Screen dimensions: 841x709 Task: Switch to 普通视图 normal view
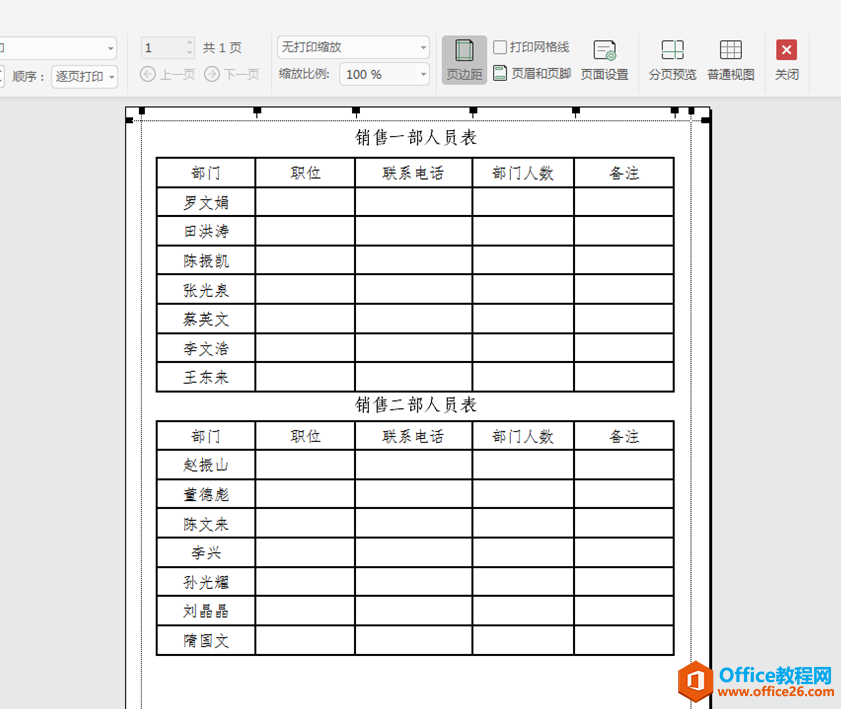click(x=731, y=60)
